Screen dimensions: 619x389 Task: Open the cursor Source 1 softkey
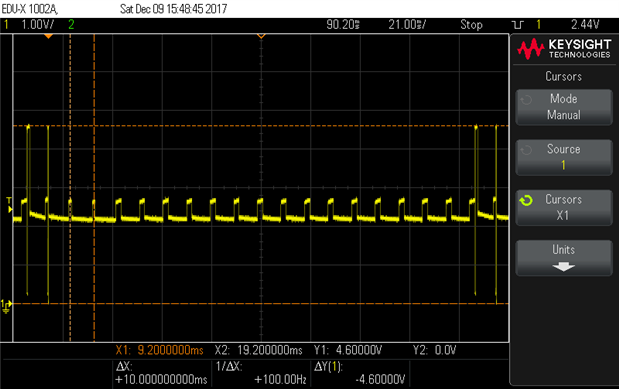[564, 157]
